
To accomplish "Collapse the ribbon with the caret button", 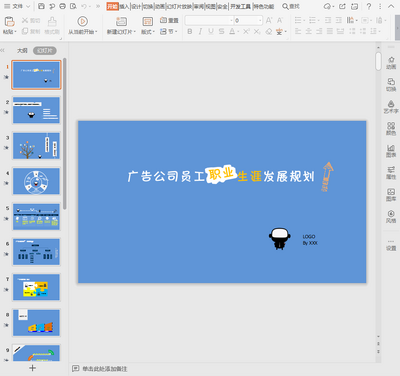I will pos(391,6).
